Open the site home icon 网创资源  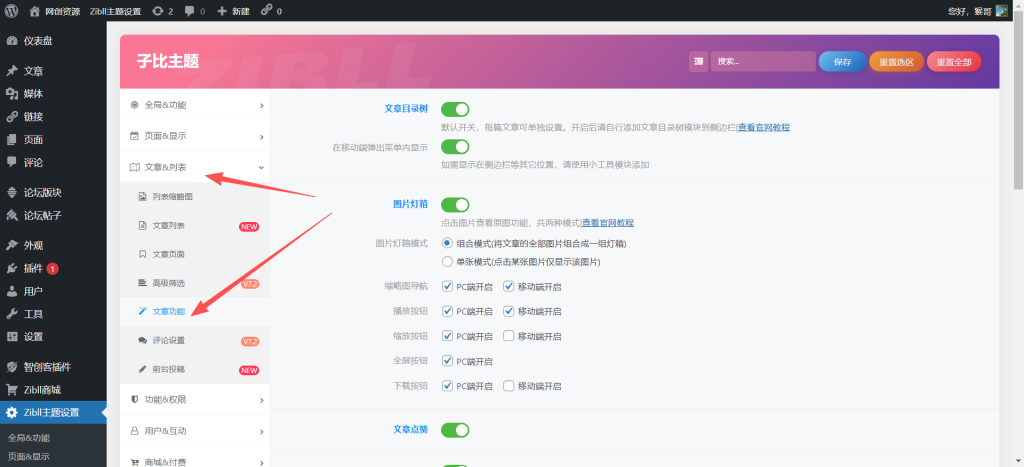(35, 10)
